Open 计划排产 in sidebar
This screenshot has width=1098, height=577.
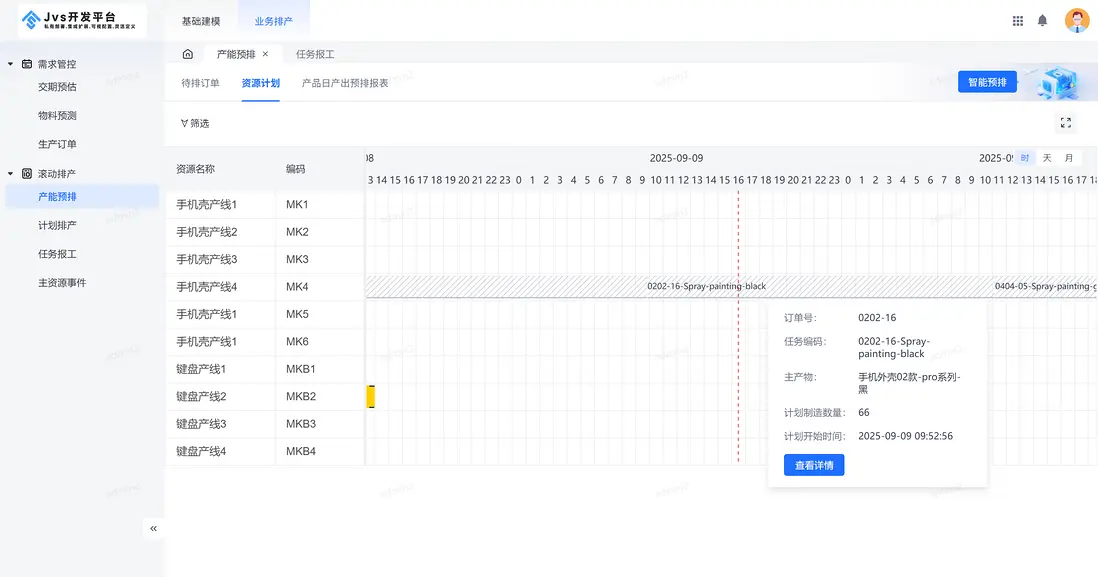57,225
